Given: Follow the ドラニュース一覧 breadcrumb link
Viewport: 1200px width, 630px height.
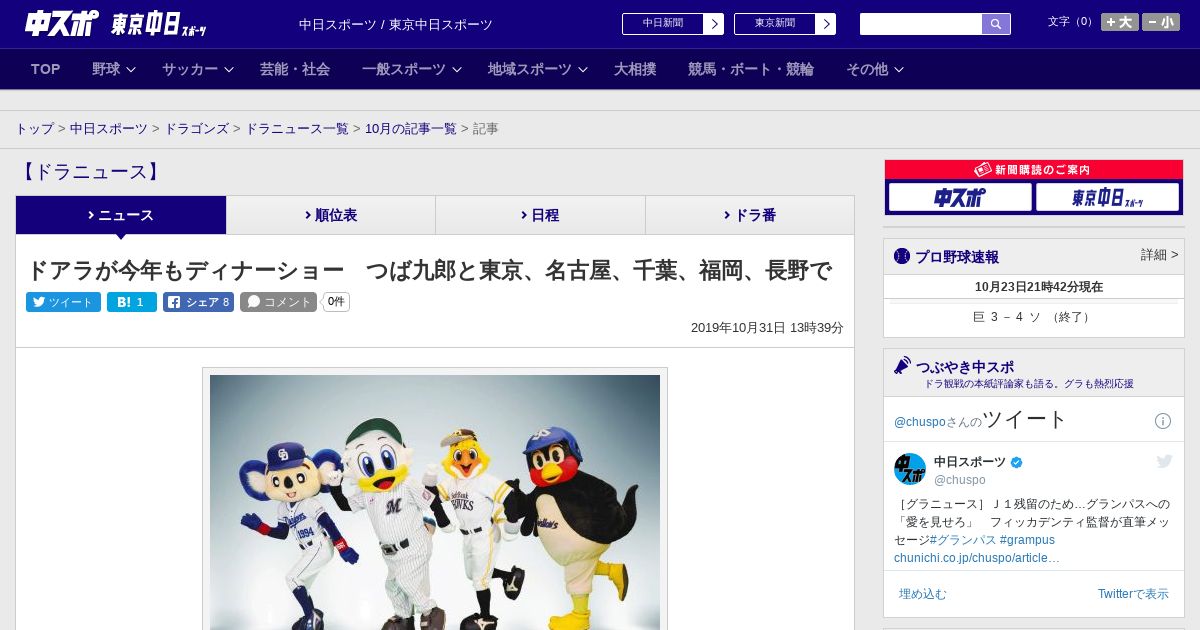Looking at the screenshot, I should (297, 129).
